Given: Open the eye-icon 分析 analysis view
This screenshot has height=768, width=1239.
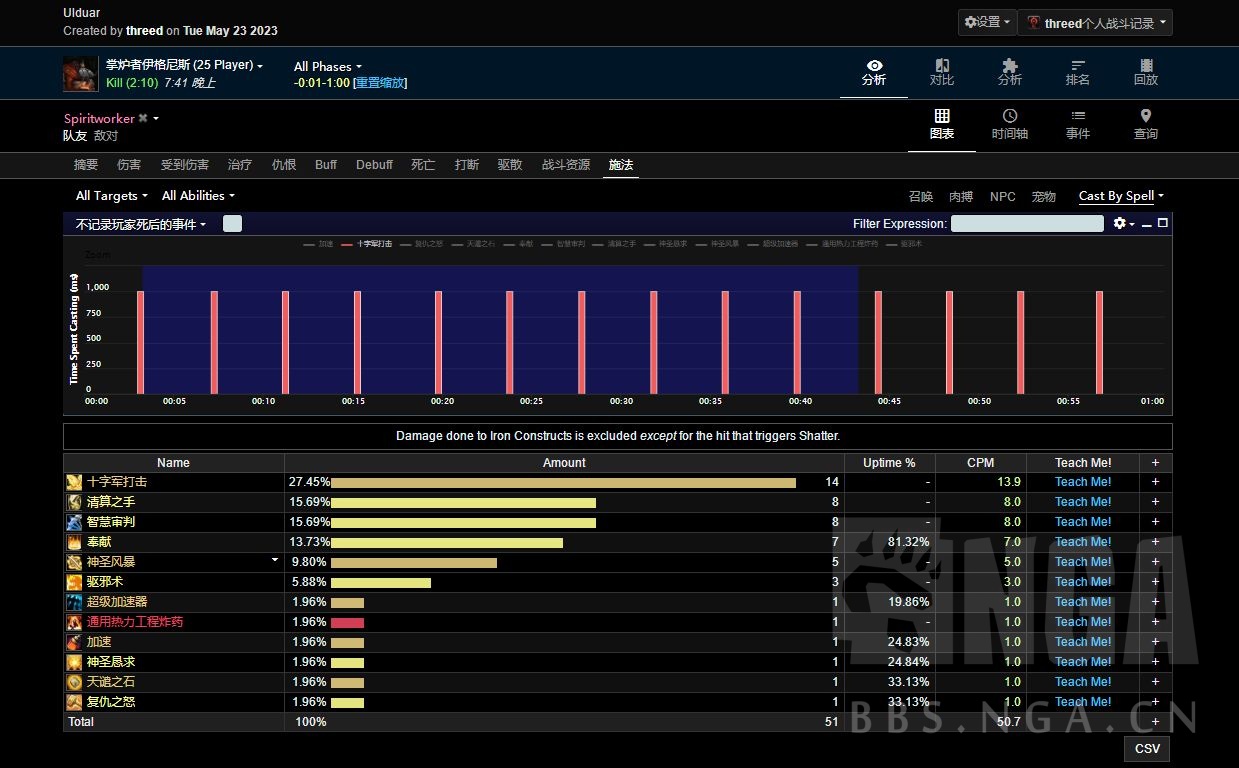Looking at the screenshot, I should pyautogui.click(x=874, y=72).
